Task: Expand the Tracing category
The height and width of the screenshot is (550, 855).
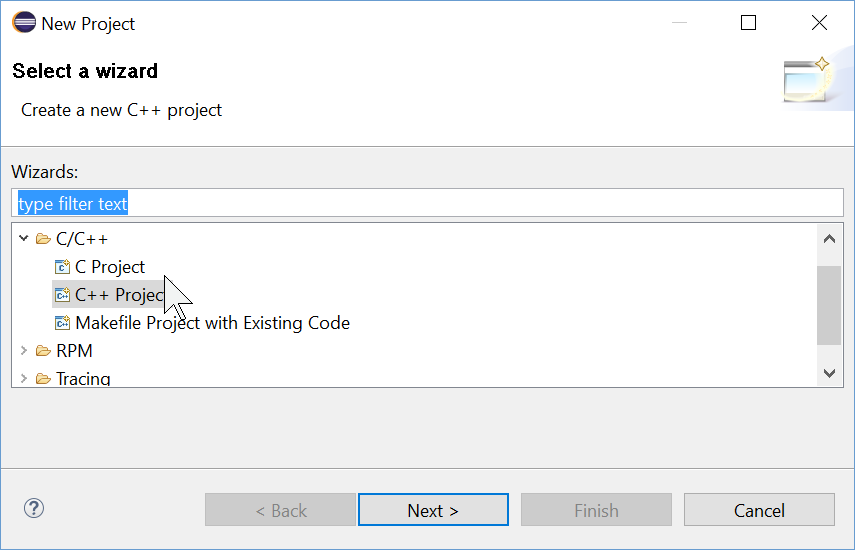Action: pos(23,378)
